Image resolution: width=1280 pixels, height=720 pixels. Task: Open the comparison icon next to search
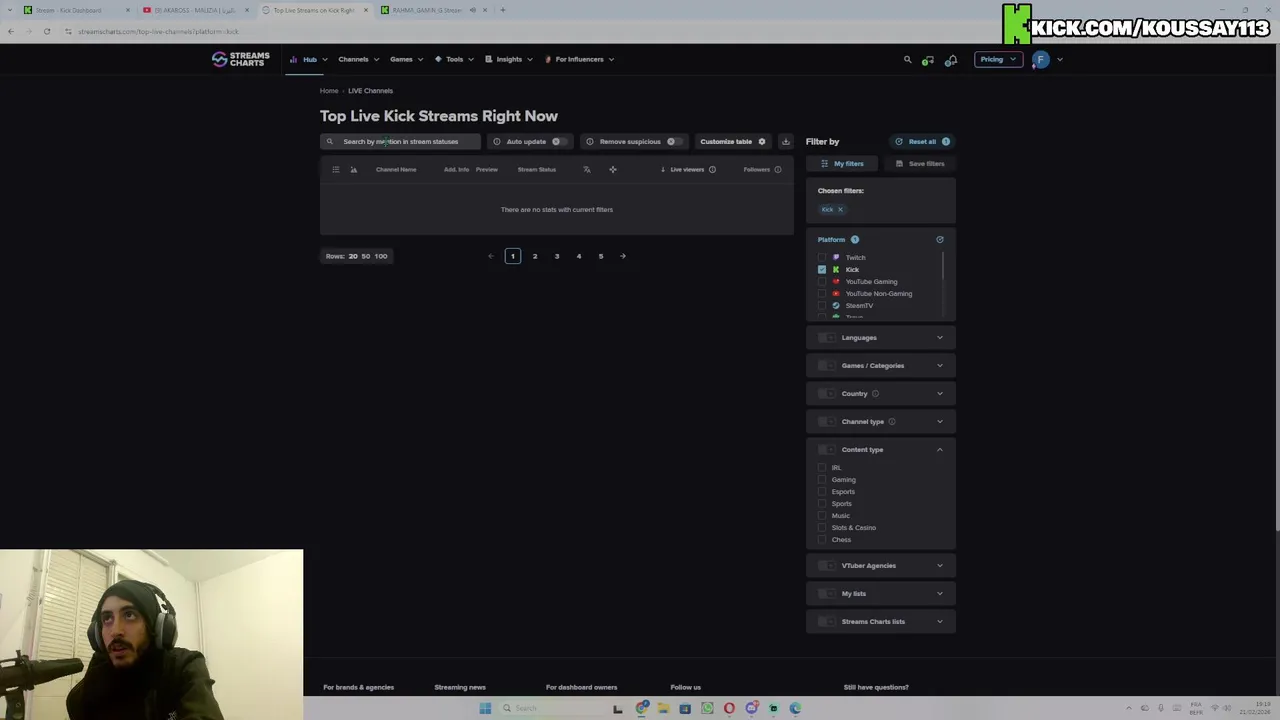pos(928,60)
